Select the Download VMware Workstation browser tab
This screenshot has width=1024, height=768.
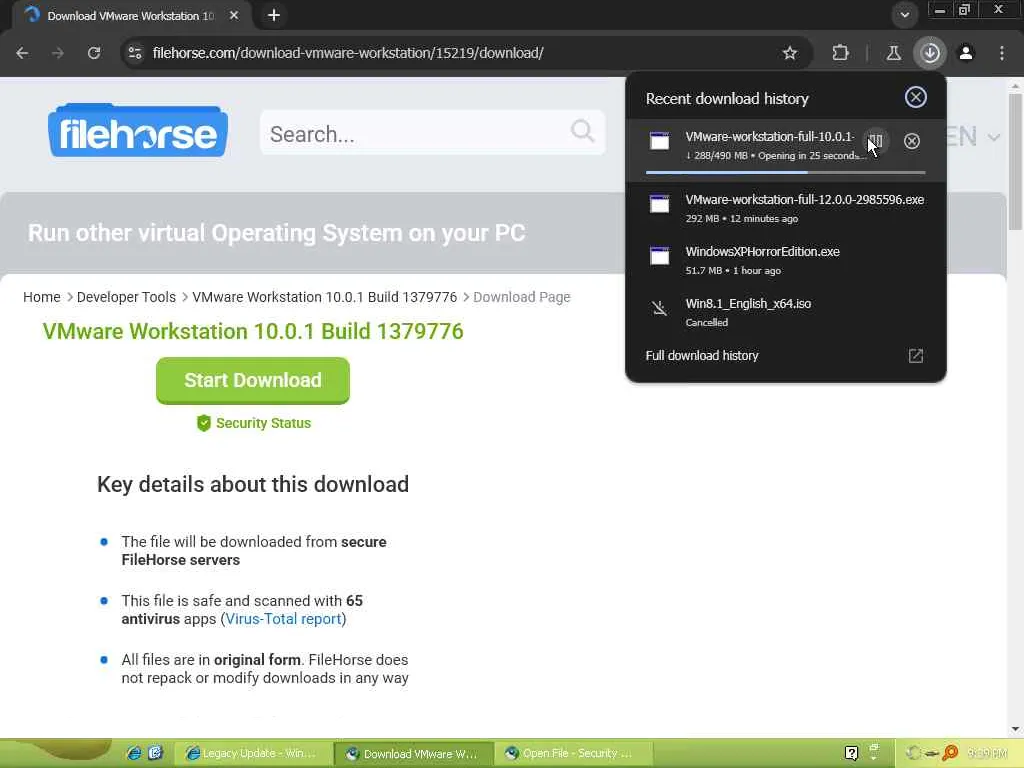tap(131, 15)
